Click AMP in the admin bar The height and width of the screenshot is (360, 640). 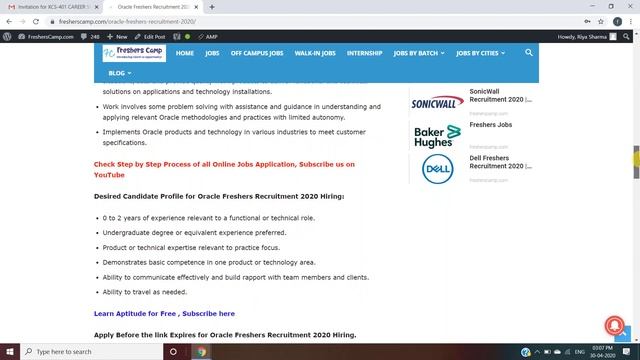coord(208,36)
